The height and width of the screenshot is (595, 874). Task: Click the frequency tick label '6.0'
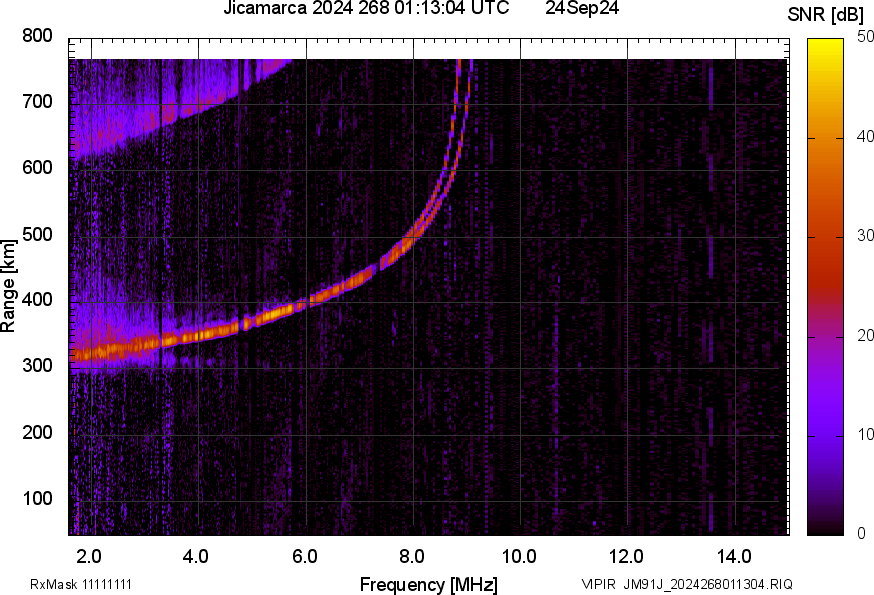(304, 557)
